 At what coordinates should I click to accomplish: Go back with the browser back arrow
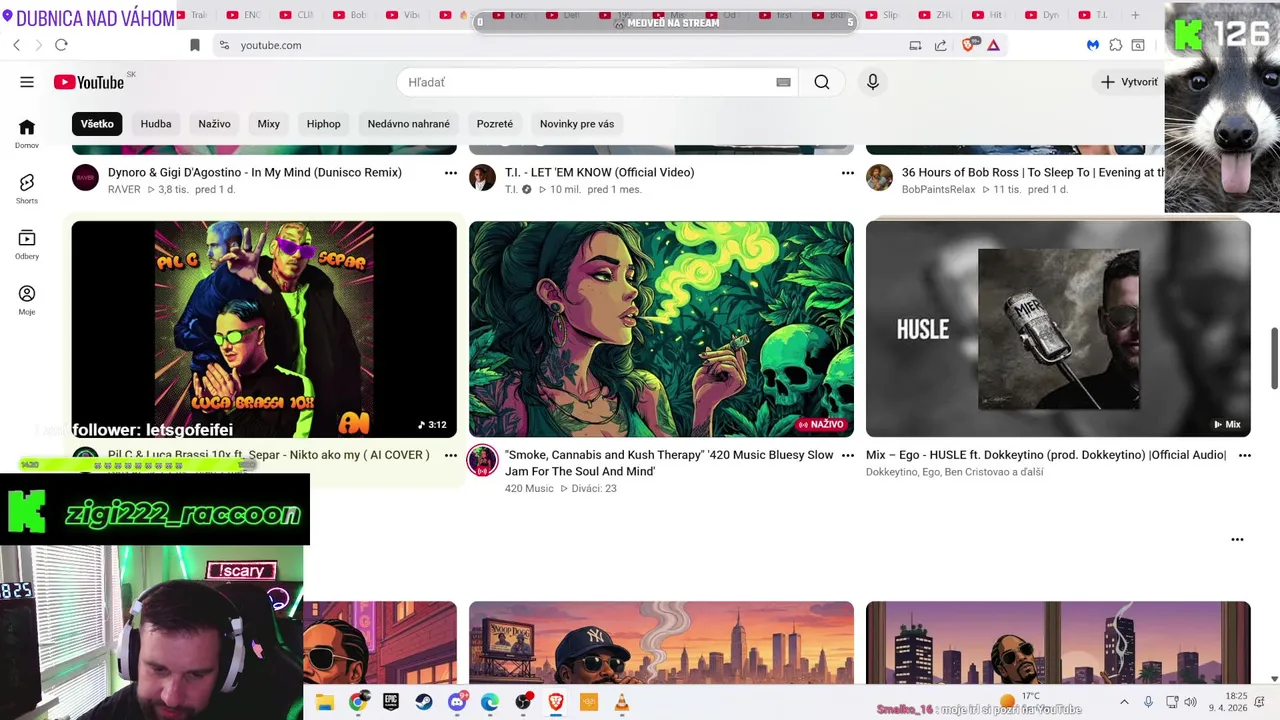coord(16,45)
